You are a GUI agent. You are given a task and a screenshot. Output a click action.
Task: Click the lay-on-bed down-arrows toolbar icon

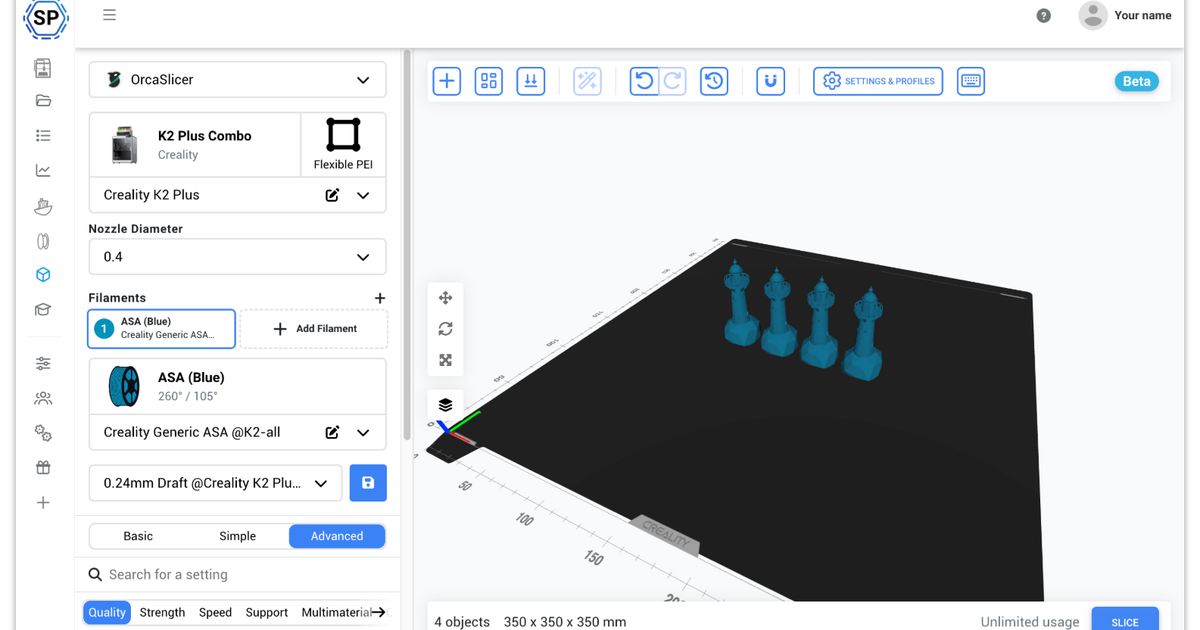coord(530,81)
